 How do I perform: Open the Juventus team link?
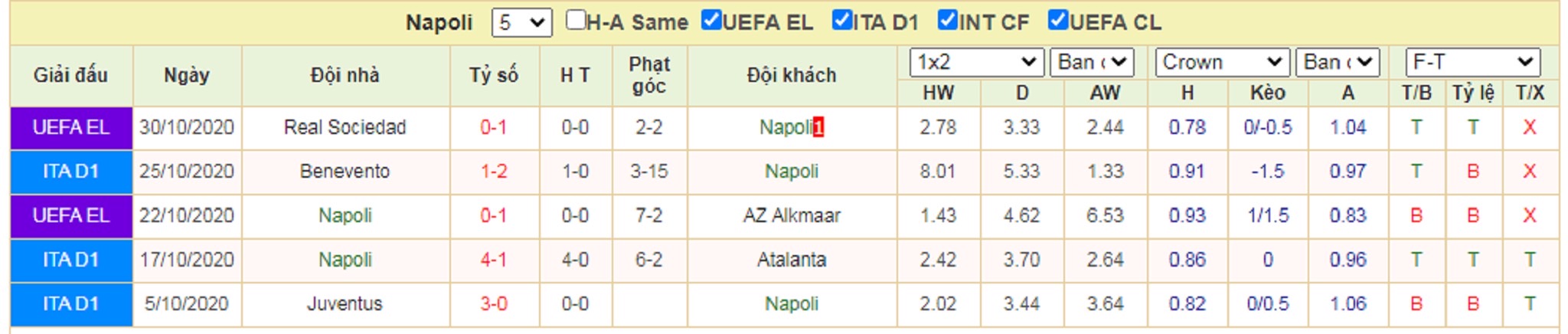tap(345, 304)
